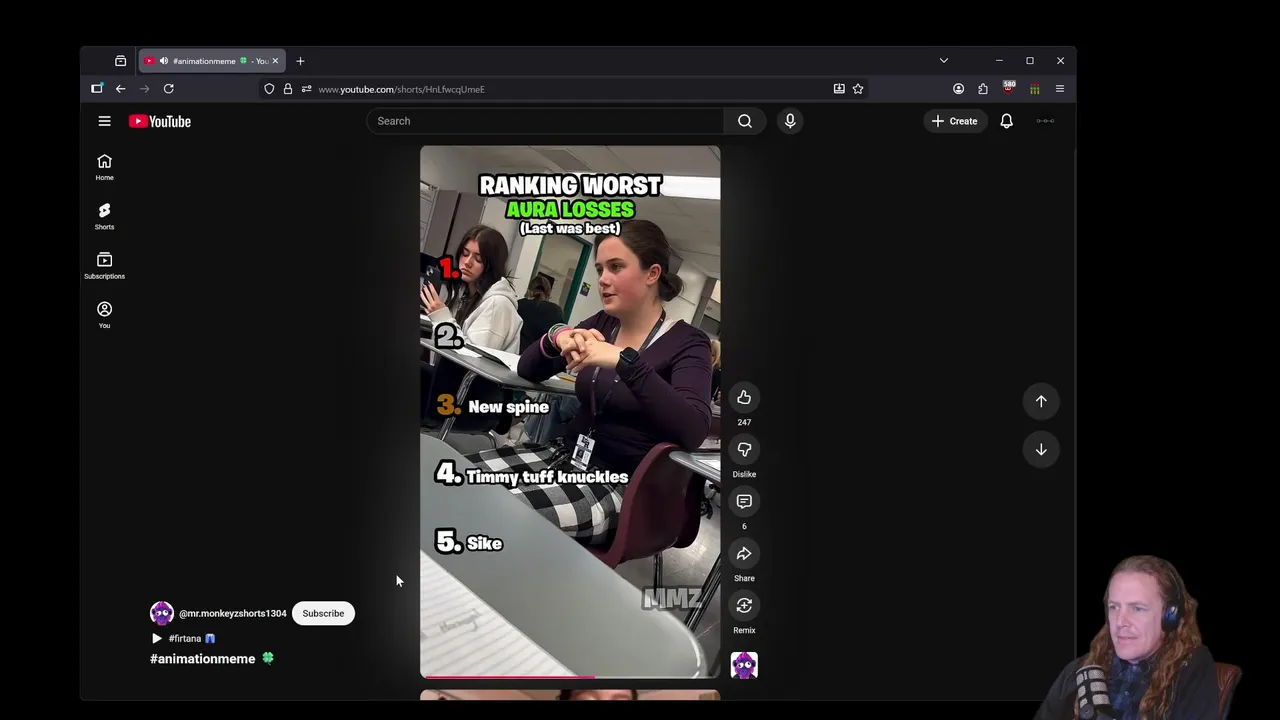The width and height of the screenshot is (1280, 720).
Task: Open the browser extensions puzzle icon
Action: tap(983, 89)
